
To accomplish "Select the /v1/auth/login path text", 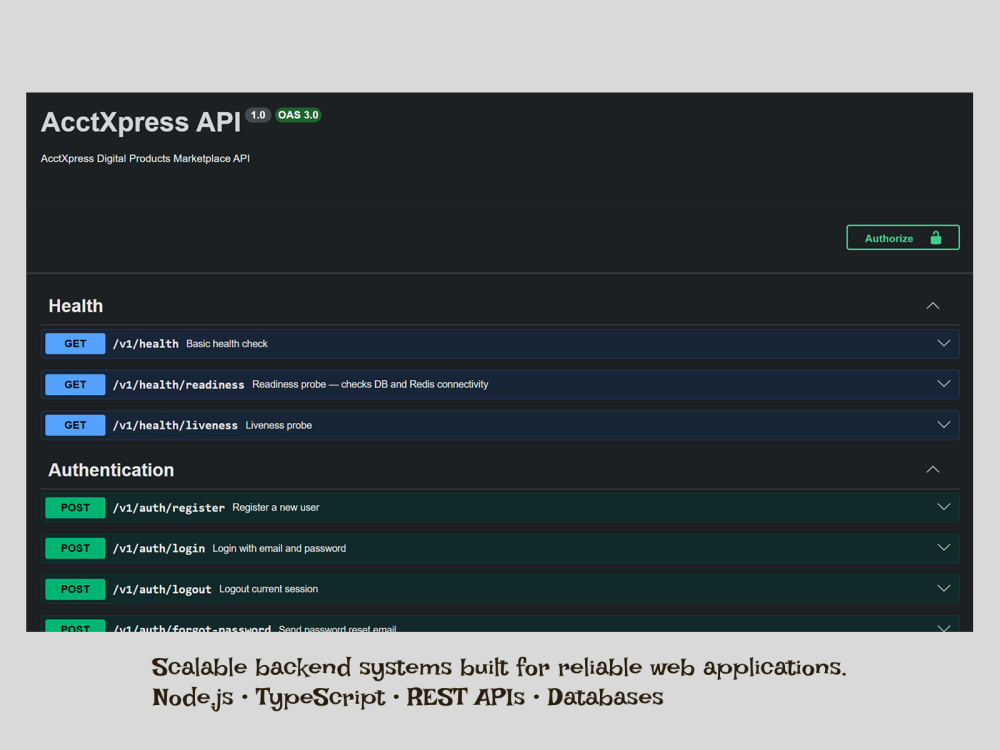I will point(159,548).
